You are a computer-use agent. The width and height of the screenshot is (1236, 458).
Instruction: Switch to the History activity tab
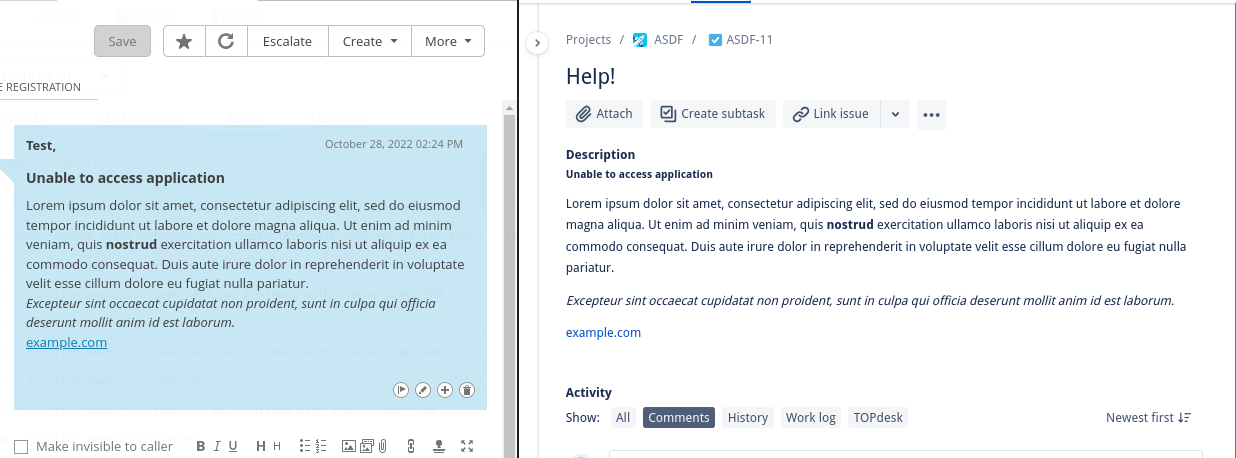click(x=747, y=417)
